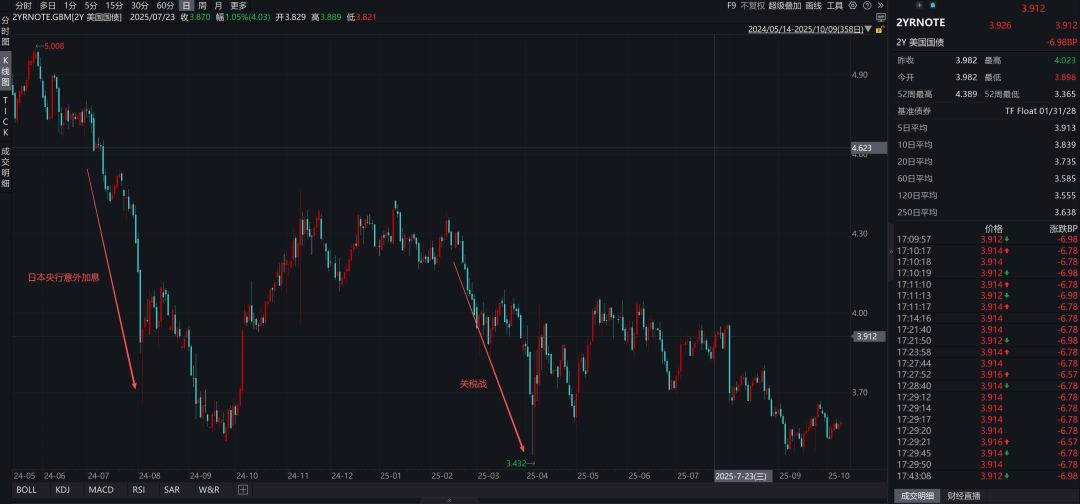Viewport: 1080px width, 504px height.
Task: Open the 不复权 adjustment dropdown
Action: [x=750, y=6]
